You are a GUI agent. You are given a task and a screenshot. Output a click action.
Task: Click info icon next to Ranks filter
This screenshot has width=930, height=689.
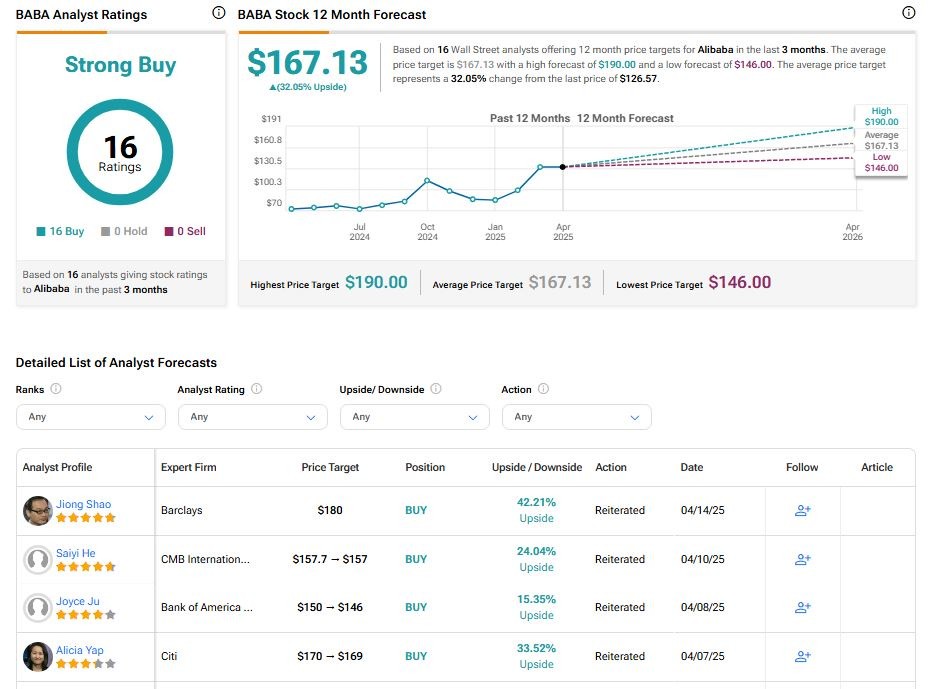coord(56,389)
